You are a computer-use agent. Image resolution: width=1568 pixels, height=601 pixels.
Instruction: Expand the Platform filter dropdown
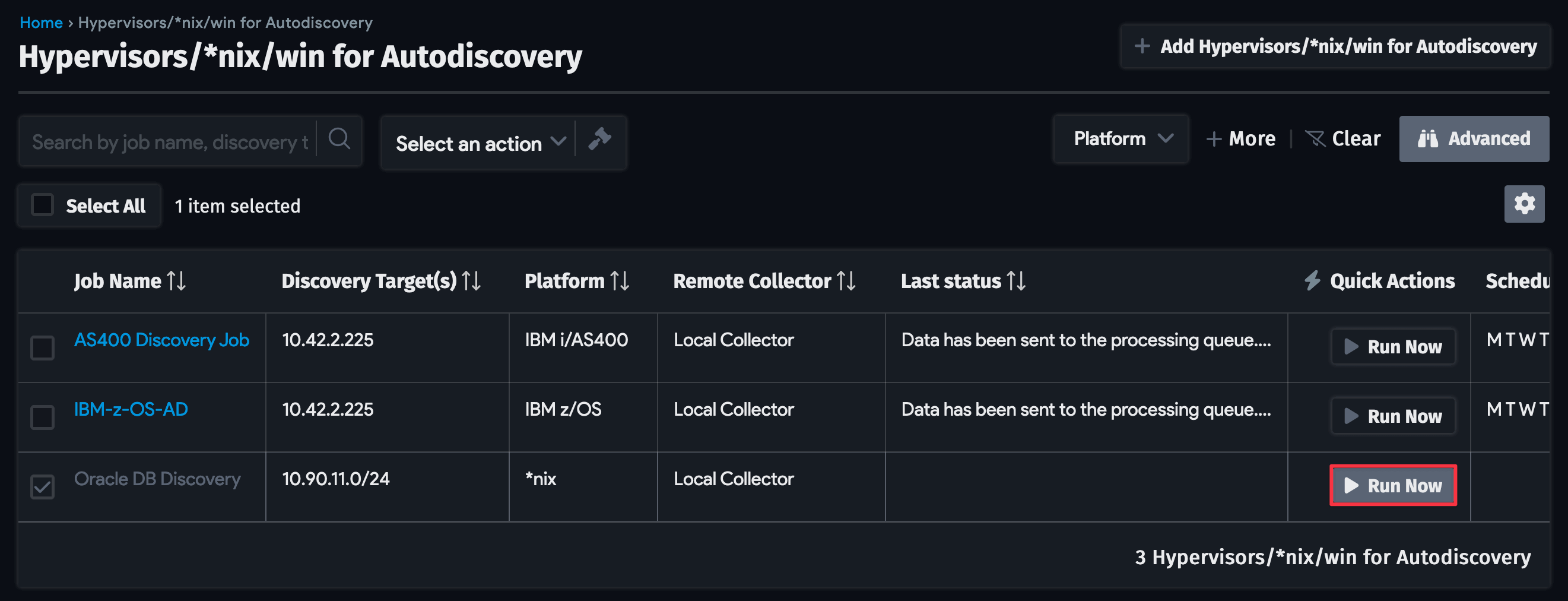pos(1121,138)
